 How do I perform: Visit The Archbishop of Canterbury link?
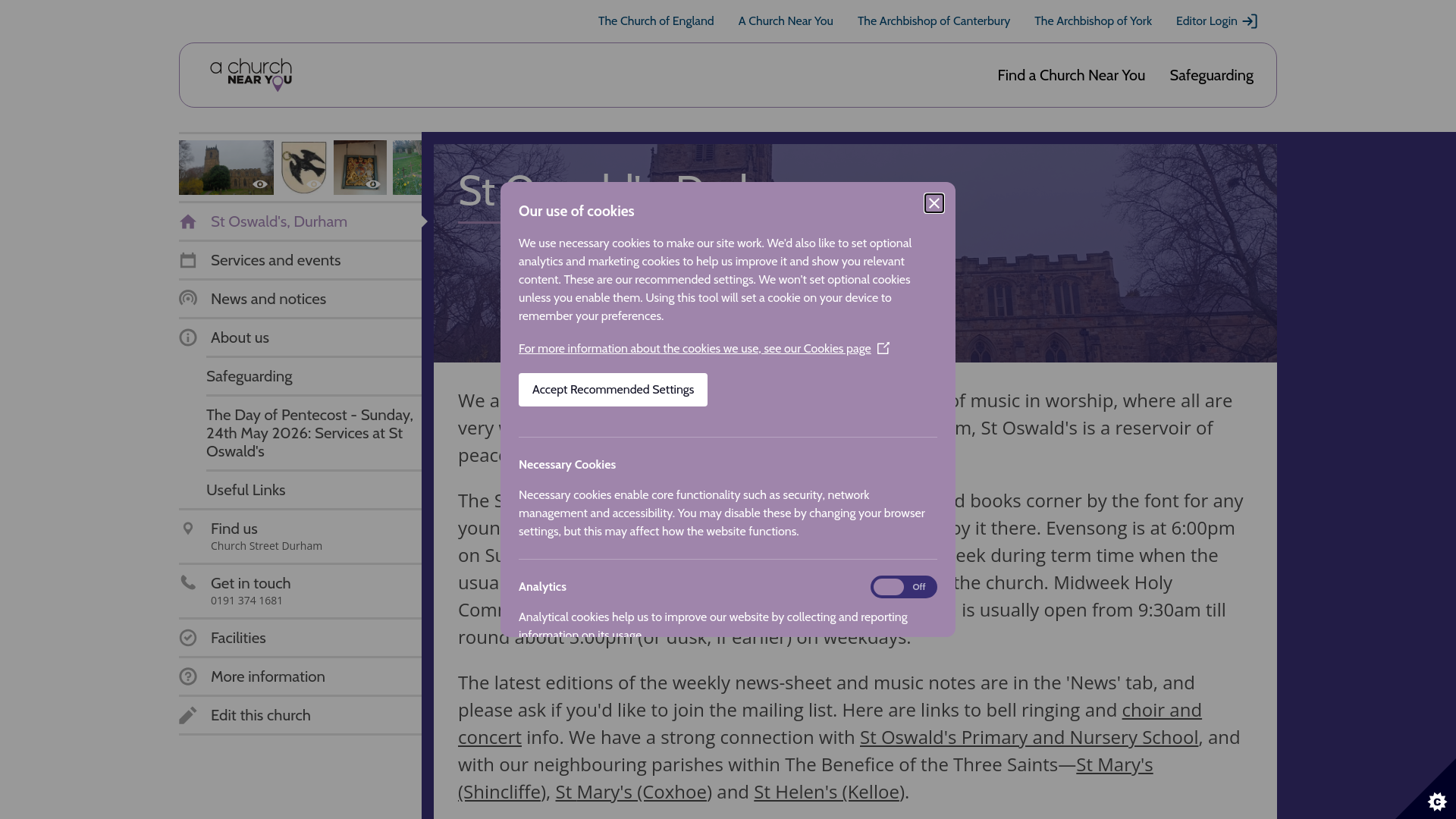click(x=934, y=21)
